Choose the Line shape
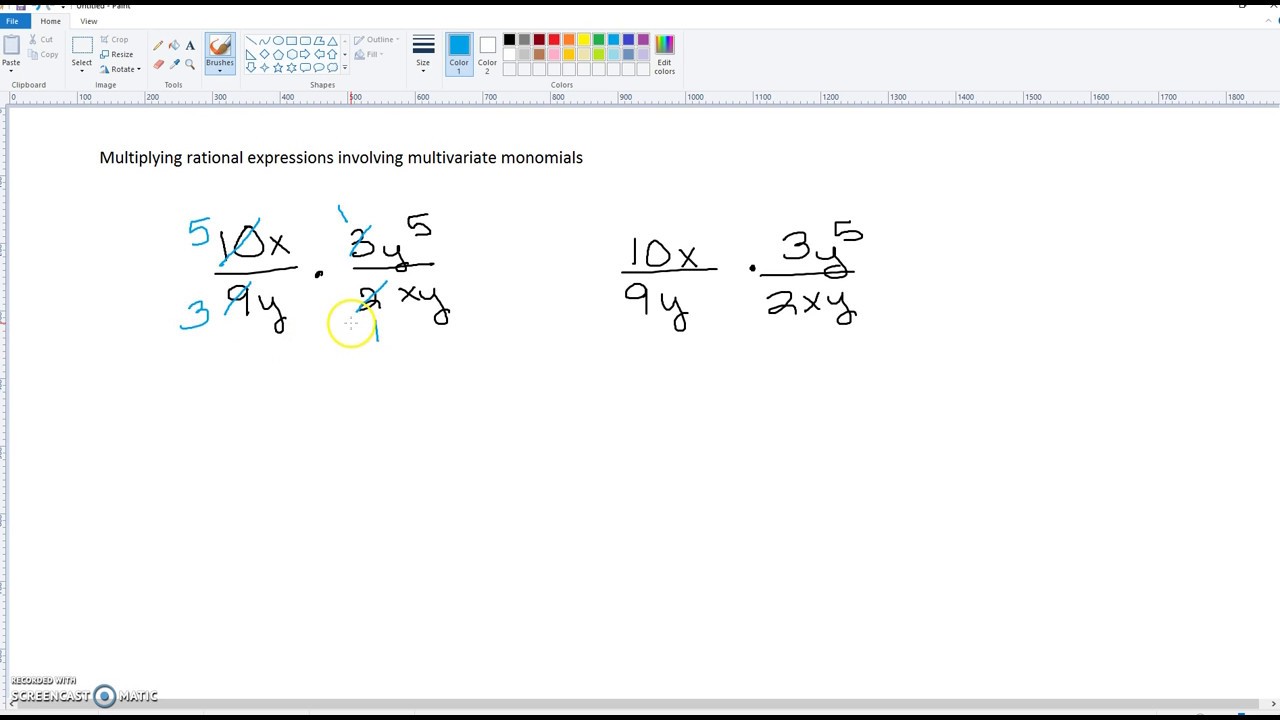Screen dimensions: 1280x720 coord(251,40)
